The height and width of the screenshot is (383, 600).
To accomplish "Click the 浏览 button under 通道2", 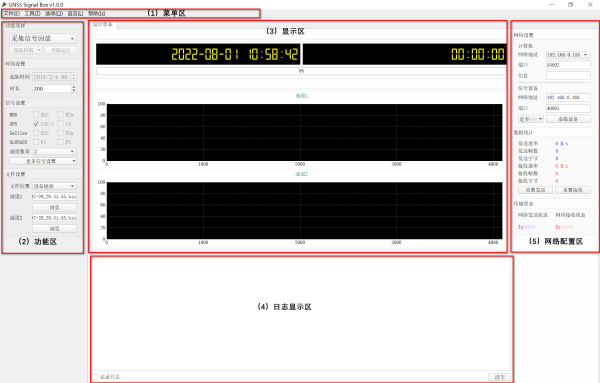I will [54, 228].
